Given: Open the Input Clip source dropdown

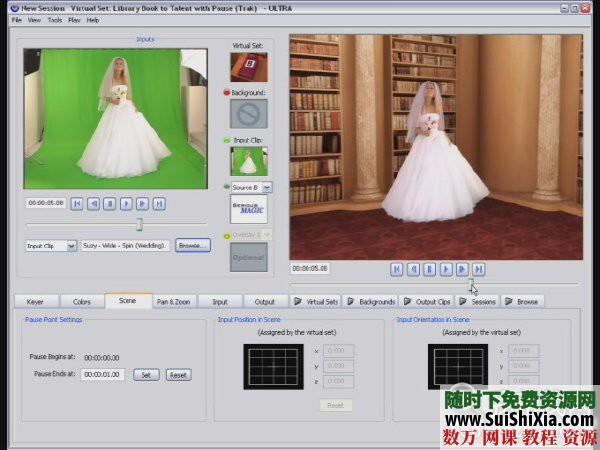Looking at the screenshot, I should [x=71, y=245].
